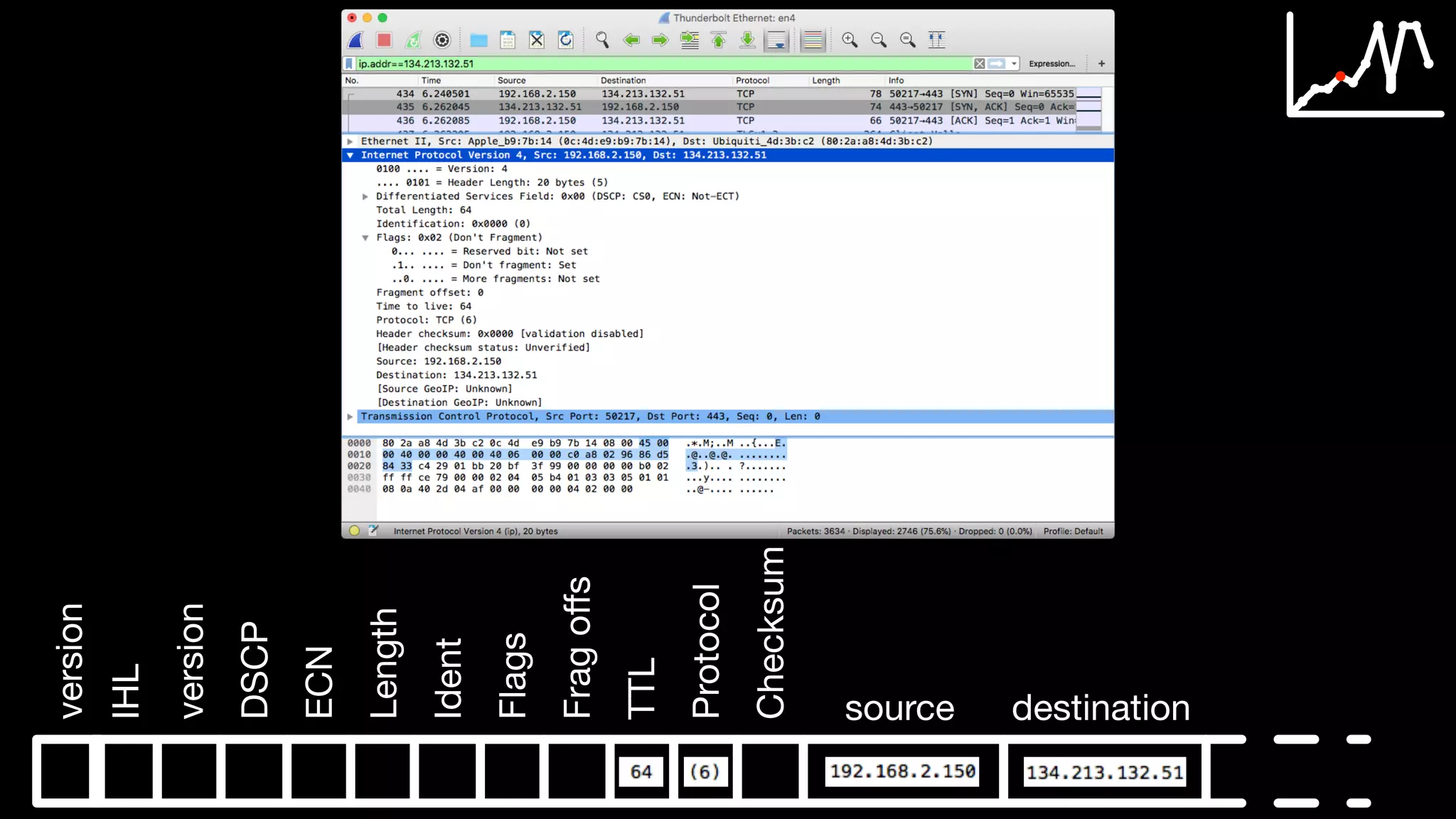Screen dimensions: 1456x819
Task: Select the Source GeoIP: Unknown row
Action: coord(728,389)
